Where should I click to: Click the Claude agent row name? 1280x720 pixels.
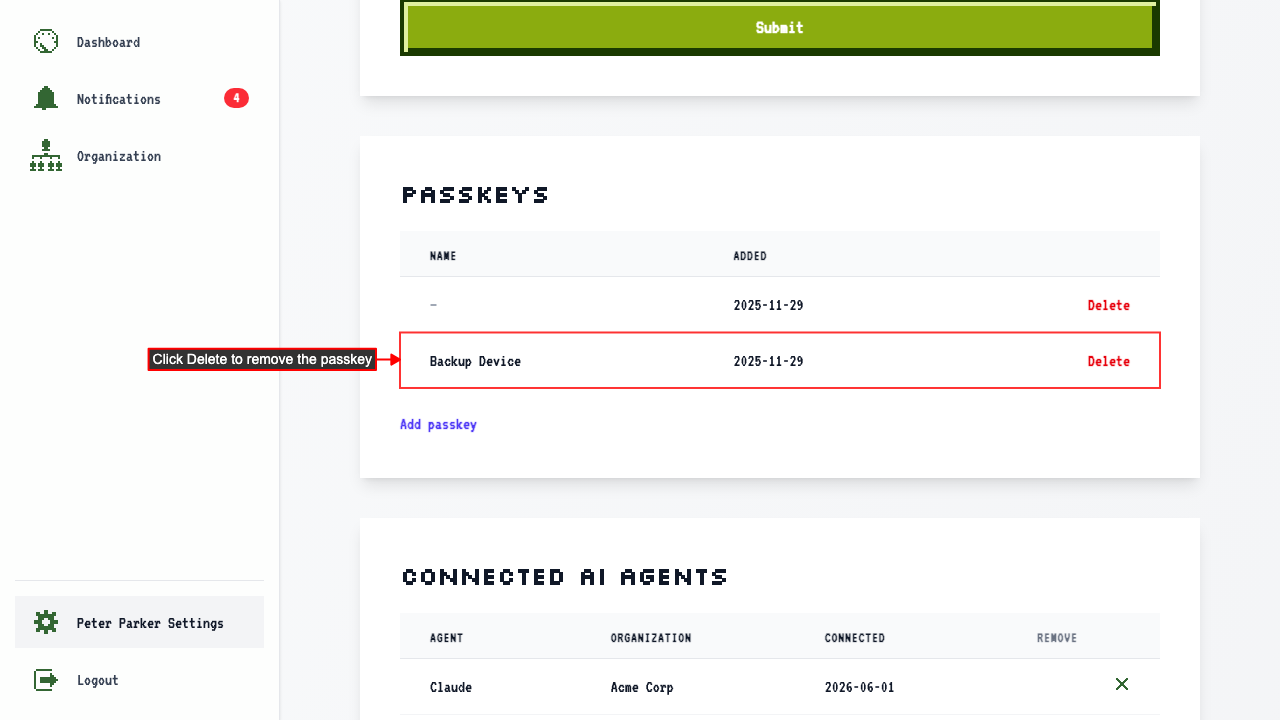tap(451, 687)
